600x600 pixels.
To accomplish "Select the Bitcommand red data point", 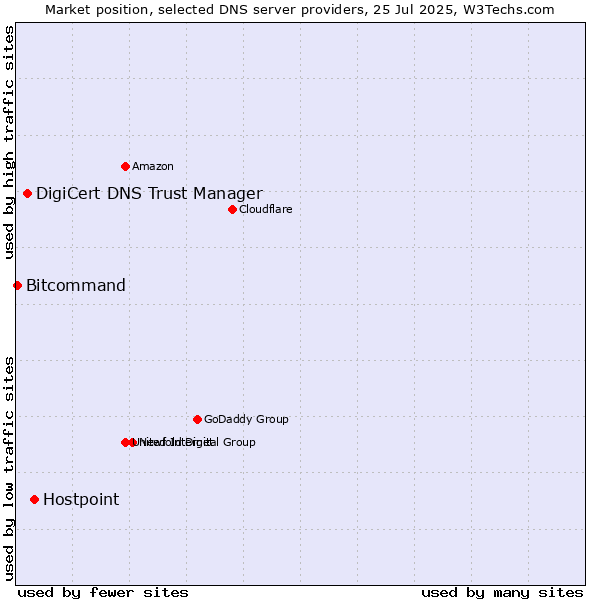I will 17,285.
